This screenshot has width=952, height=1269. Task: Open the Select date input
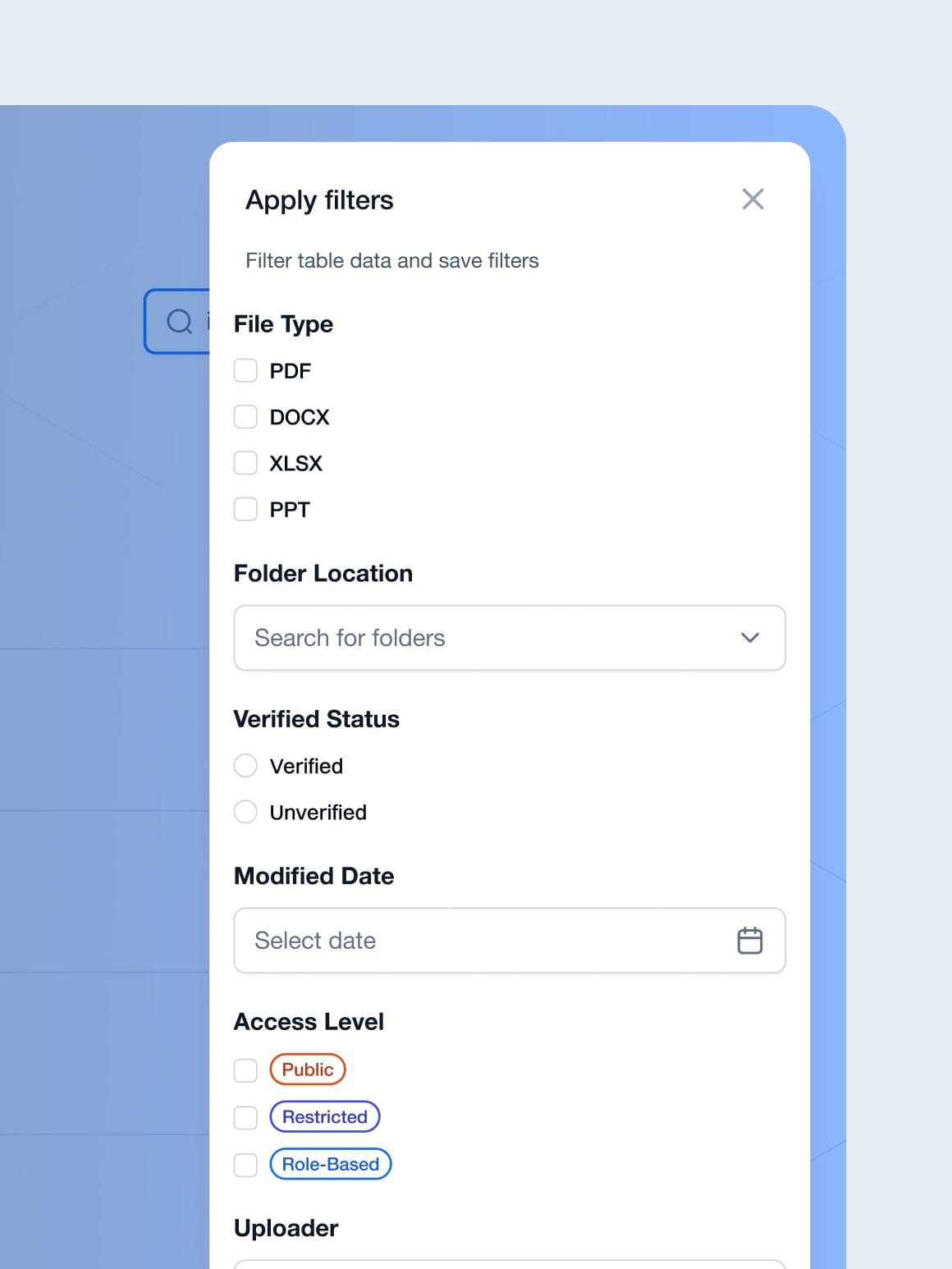[484, 941]
